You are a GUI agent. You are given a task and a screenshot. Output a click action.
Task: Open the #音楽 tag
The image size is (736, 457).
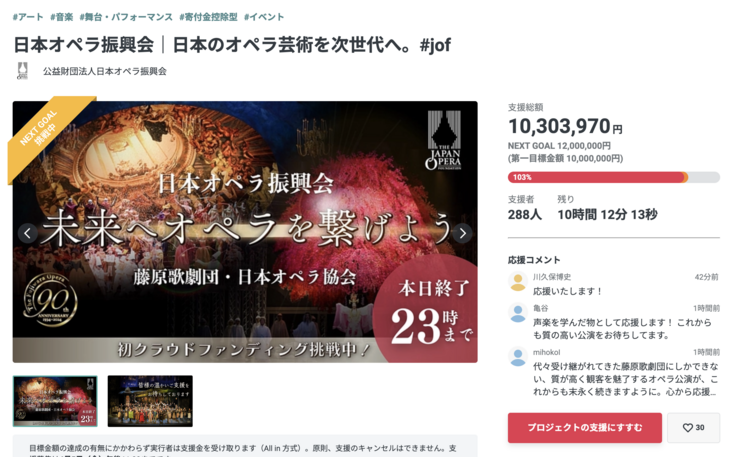click(x=61, y=17)
